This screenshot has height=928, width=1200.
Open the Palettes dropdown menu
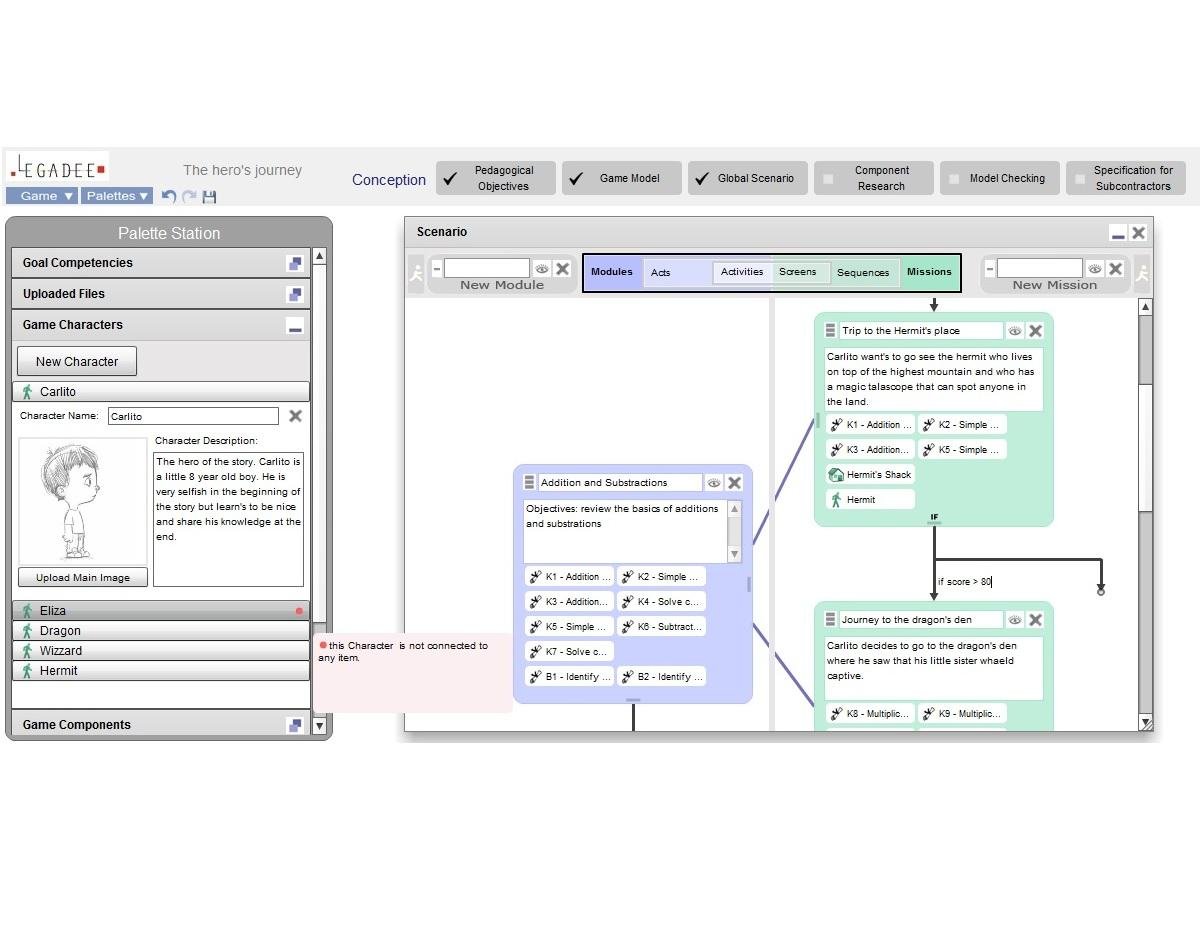tap(115, 196)
